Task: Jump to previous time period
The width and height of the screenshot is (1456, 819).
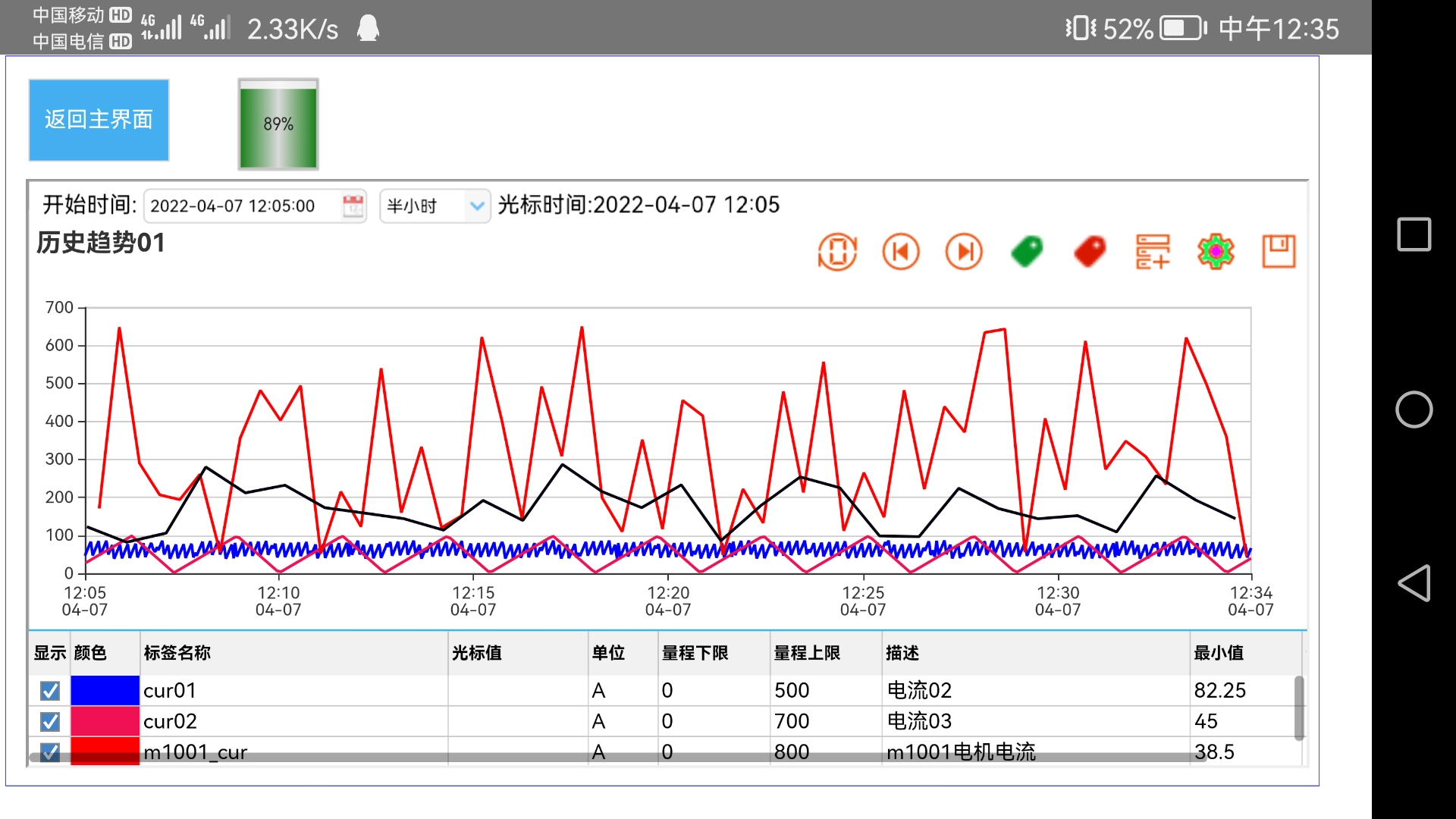Action: [x=900, y=252]
